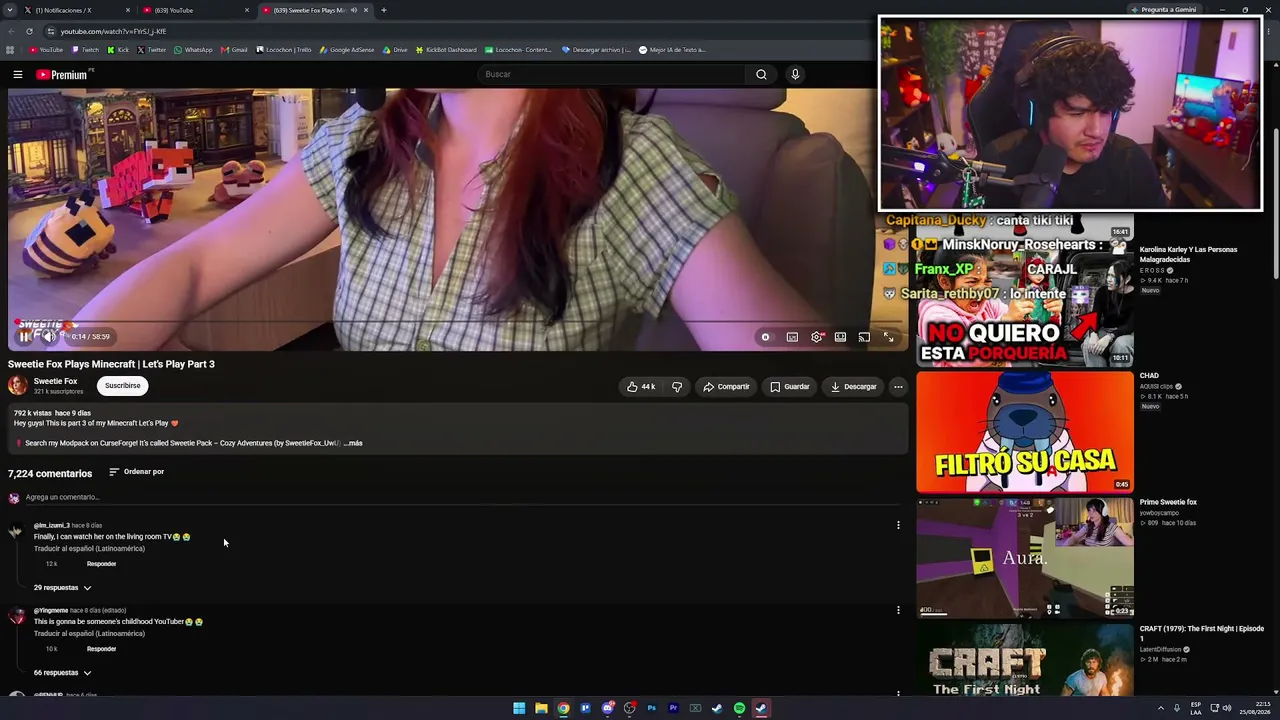Like the video with 44 k likes
This screenshot has height=720, width=1280.
point(641,387)
